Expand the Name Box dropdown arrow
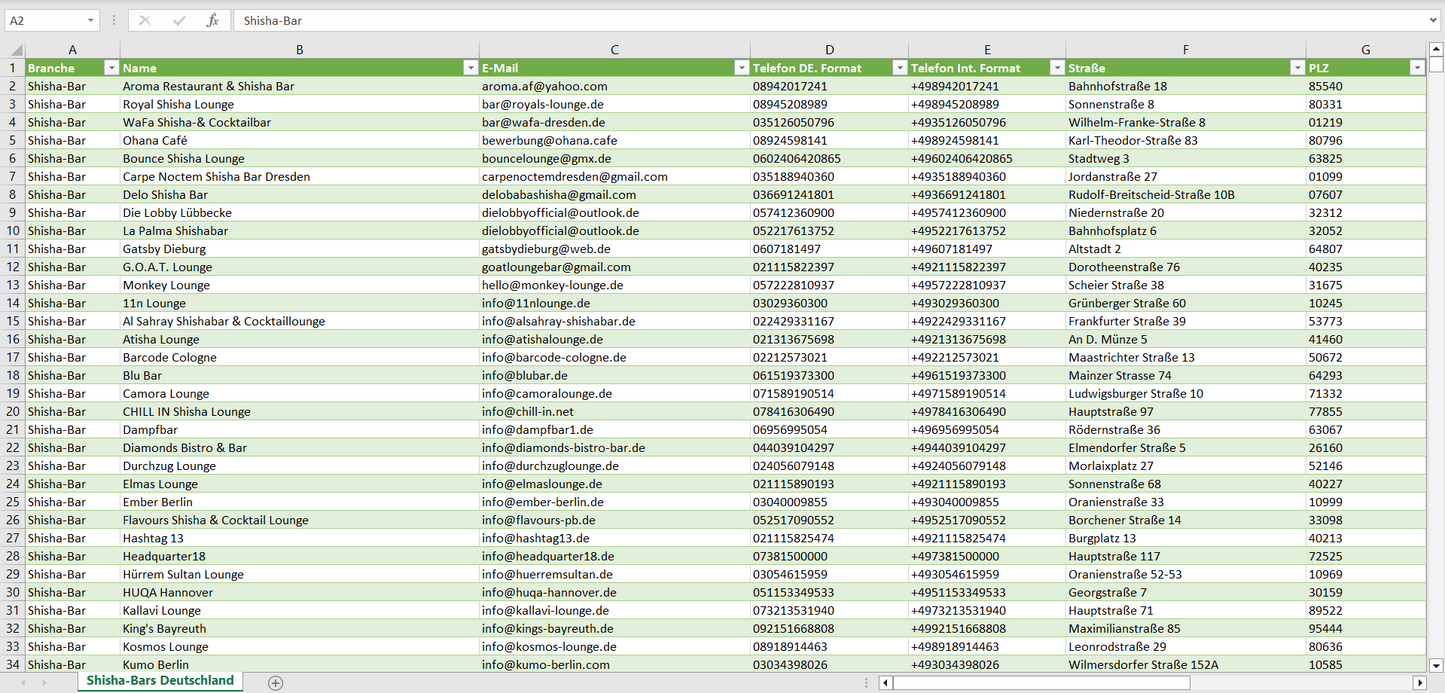The width and height of the screenshot is (1445, 693). coord(90,20)
